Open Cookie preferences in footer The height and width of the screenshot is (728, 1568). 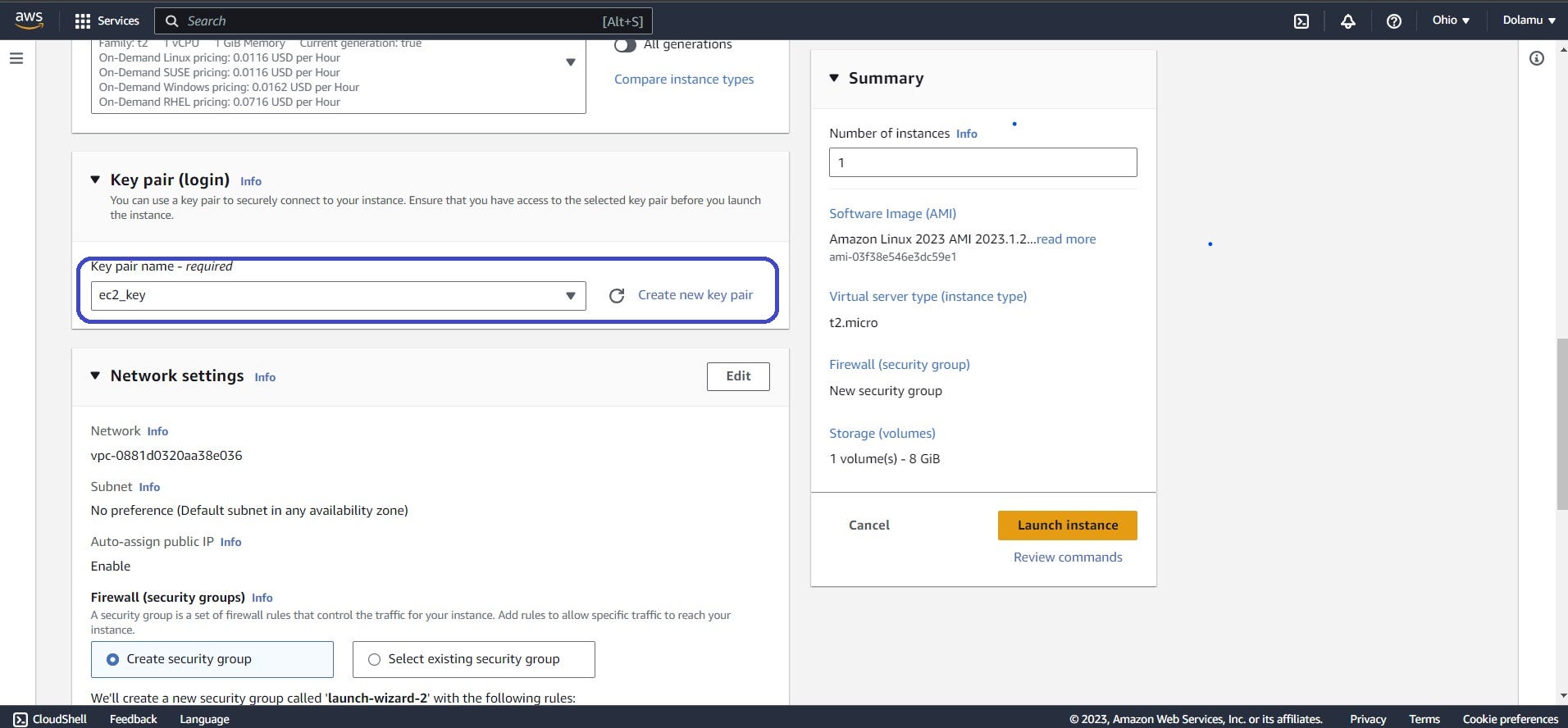coord(1511,719)
